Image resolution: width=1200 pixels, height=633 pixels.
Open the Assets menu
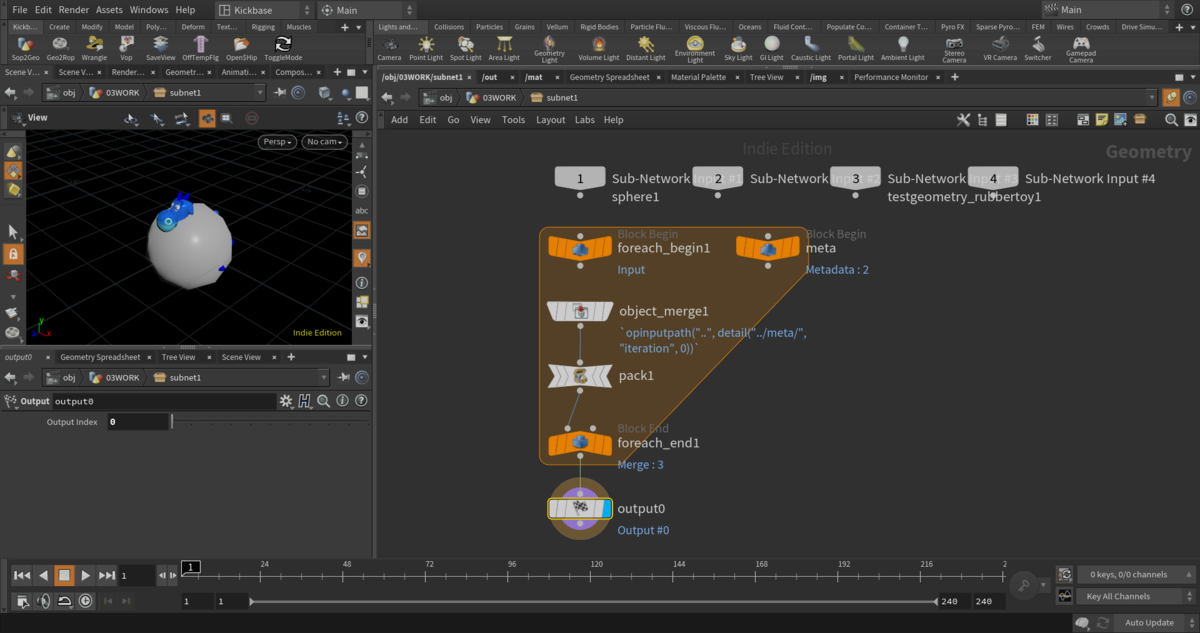(x=109, y=9)
